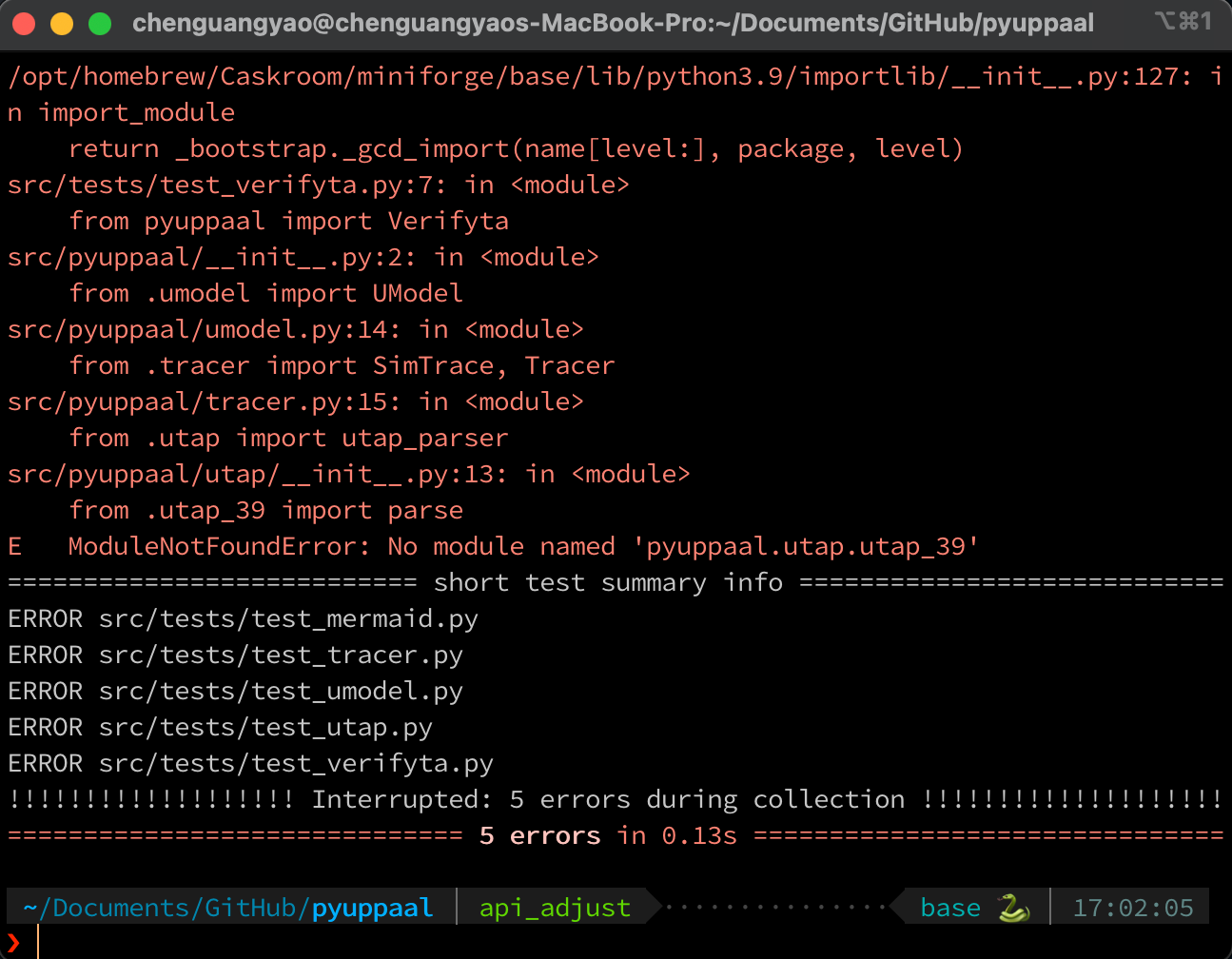Click the importlib/__init__.py:127 path line
Screen dimensions: 1232x959
(x=616, y=77)
